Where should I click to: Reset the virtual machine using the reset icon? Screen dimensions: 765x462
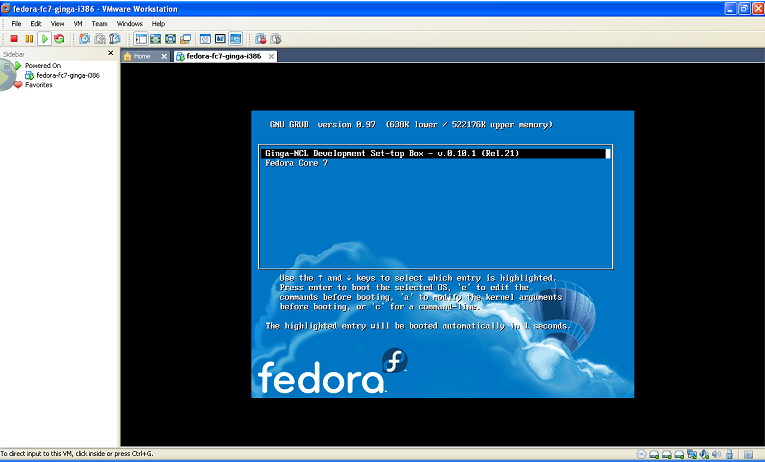tap(59, 39)
